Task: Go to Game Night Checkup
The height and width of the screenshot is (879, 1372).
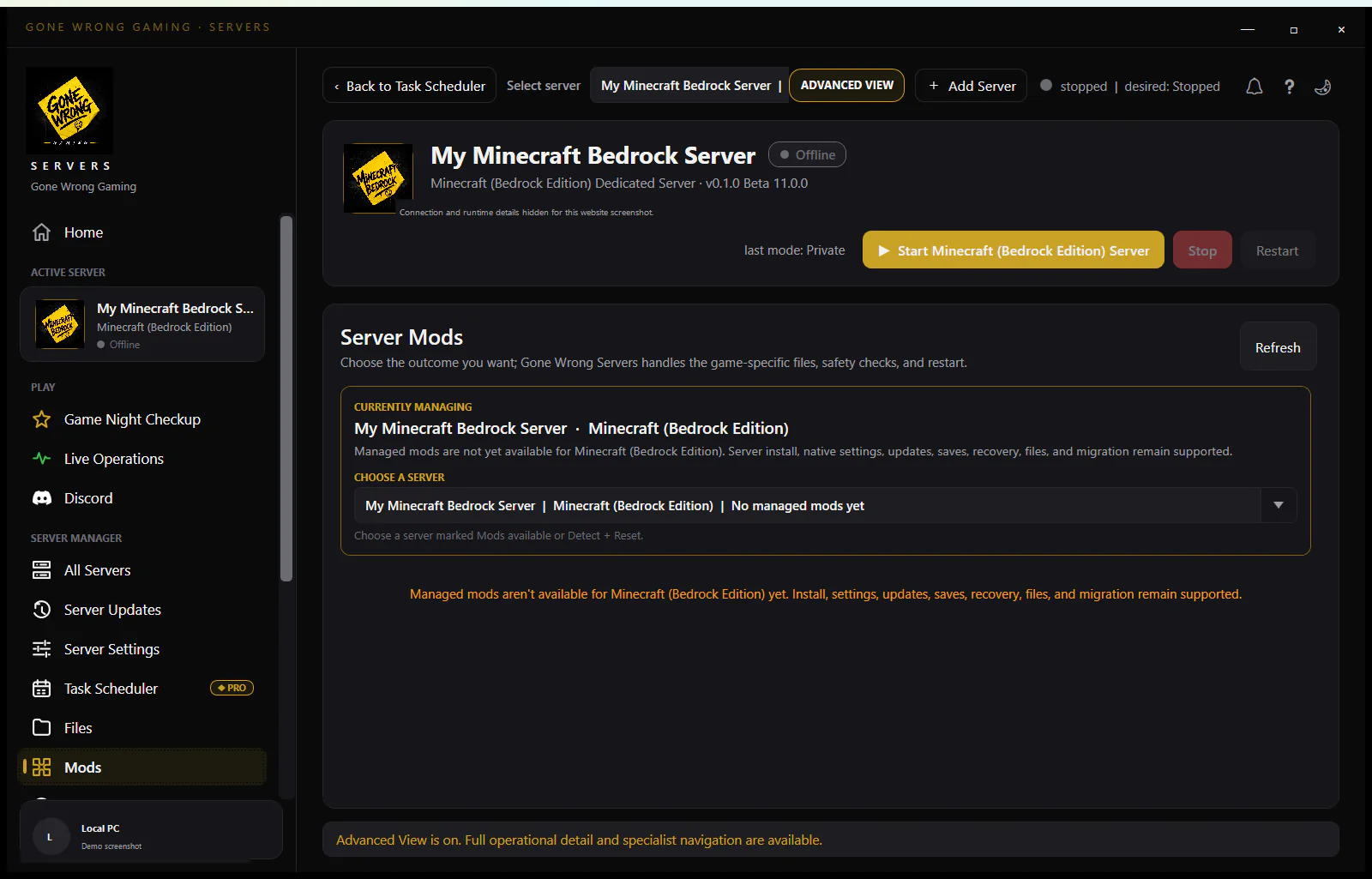Action: click(x=142, y=419)
